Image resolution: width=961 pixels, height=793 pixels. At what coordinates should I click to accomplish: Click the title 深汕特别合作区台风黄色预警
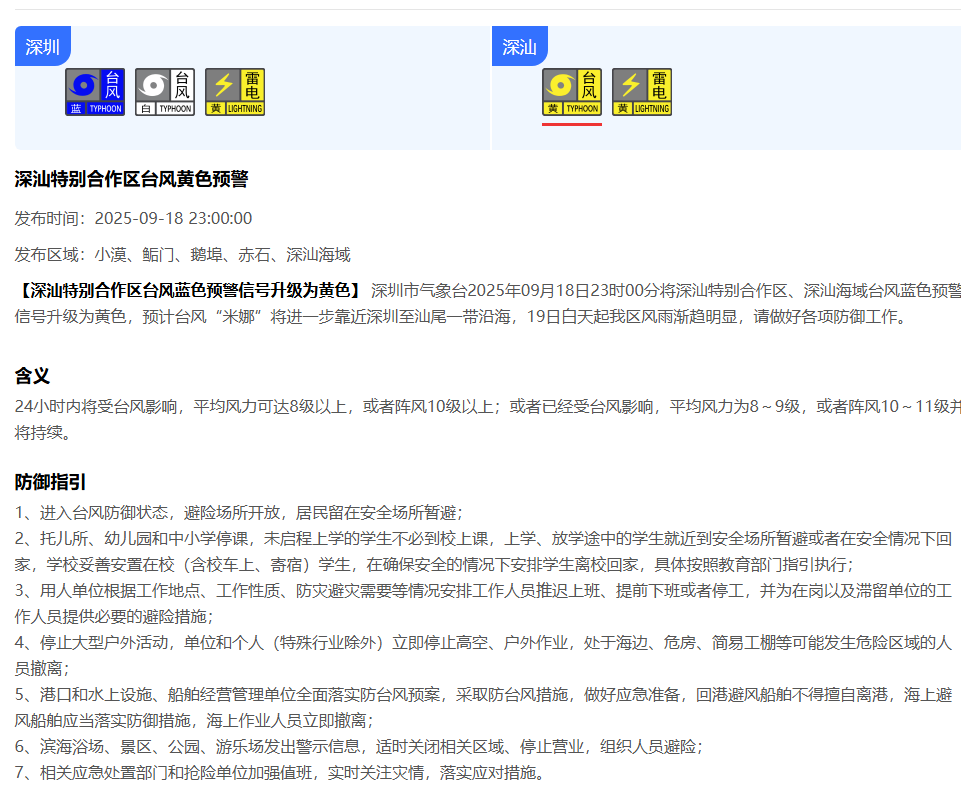tap(131, 179)
